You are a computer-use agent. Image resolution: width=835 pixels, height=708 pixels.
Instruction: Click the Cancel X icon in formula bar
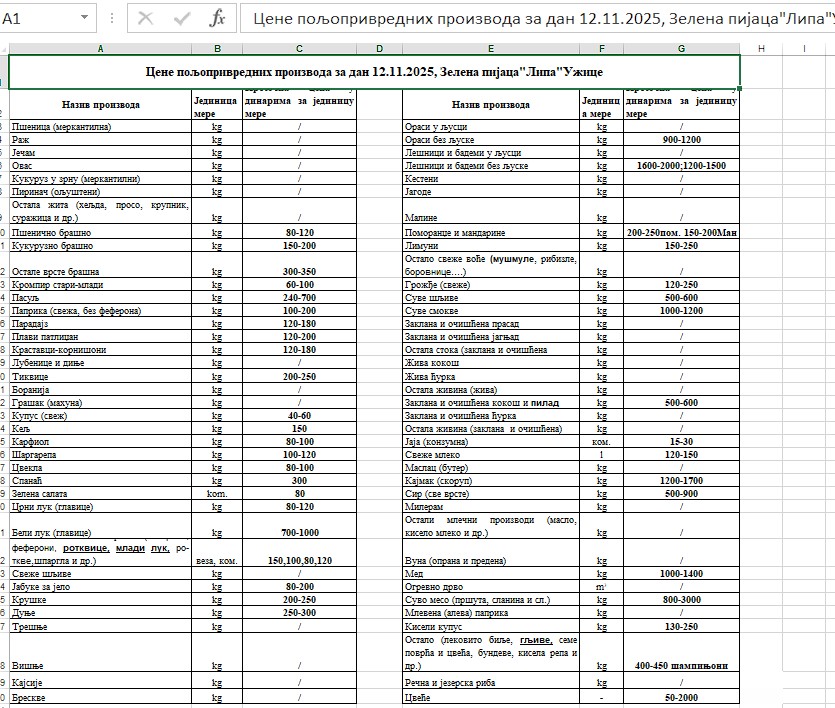146,19
